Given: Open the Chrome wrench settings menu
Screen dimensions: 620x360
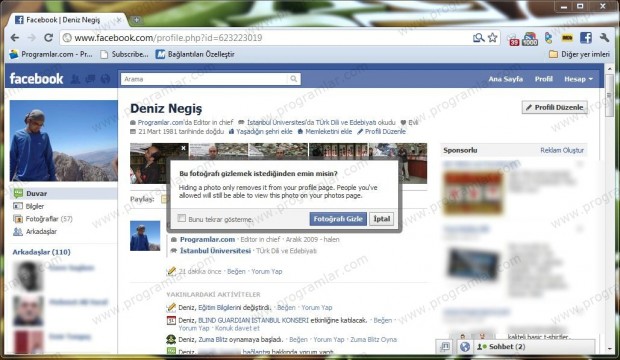Looking at the screenshot, I should pos(604,38).
